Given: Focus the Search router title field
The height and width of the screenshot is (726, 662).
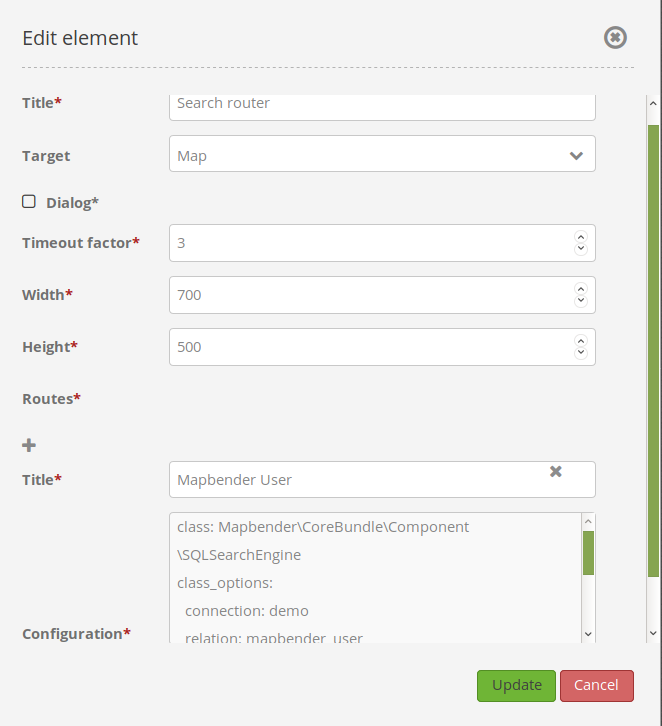Looking at the screenshot, I should (382, 104).
